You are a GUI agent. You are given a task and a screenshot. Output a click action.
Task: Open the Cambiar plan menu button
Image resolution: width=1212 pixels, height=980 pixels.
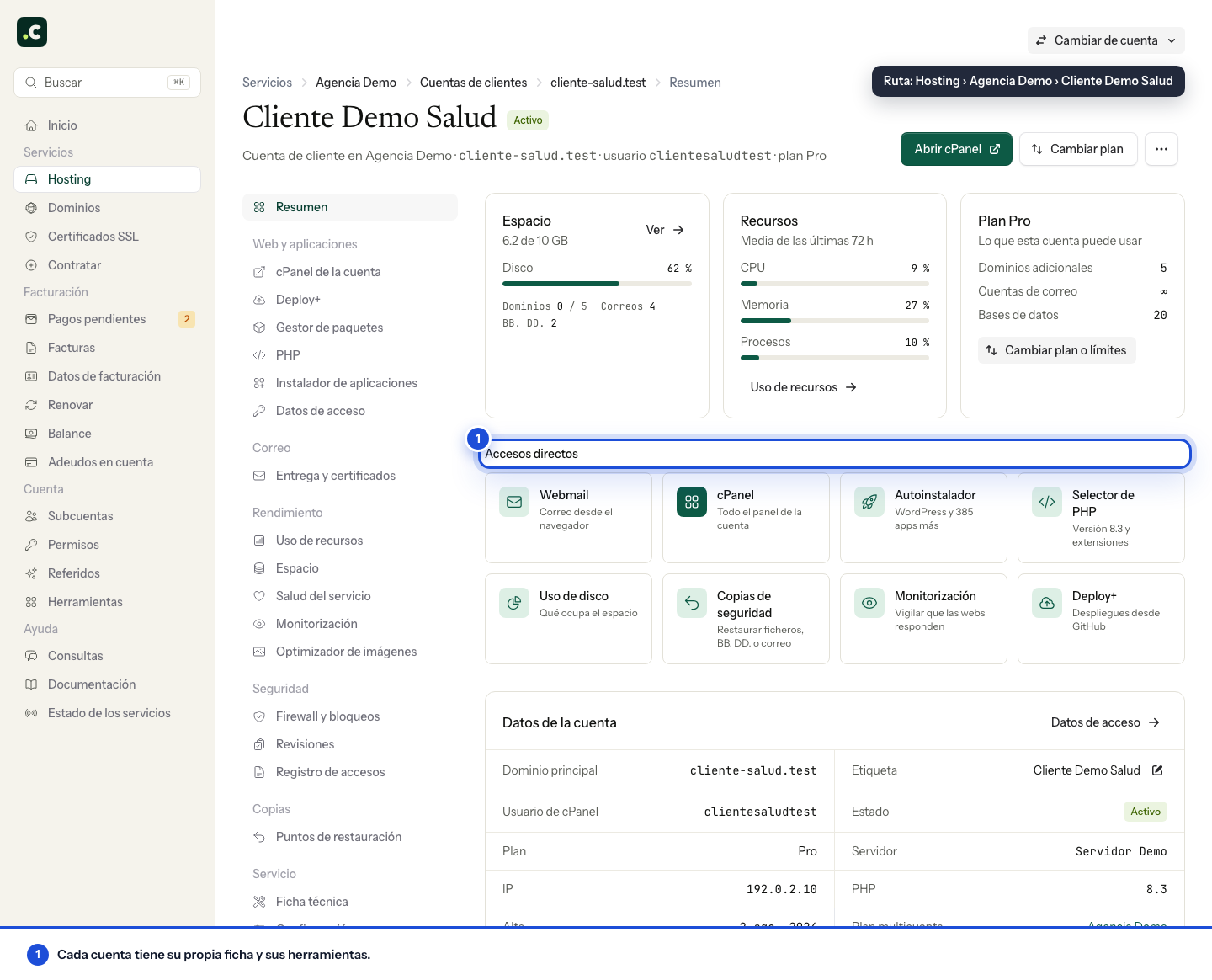point(1078,149)
